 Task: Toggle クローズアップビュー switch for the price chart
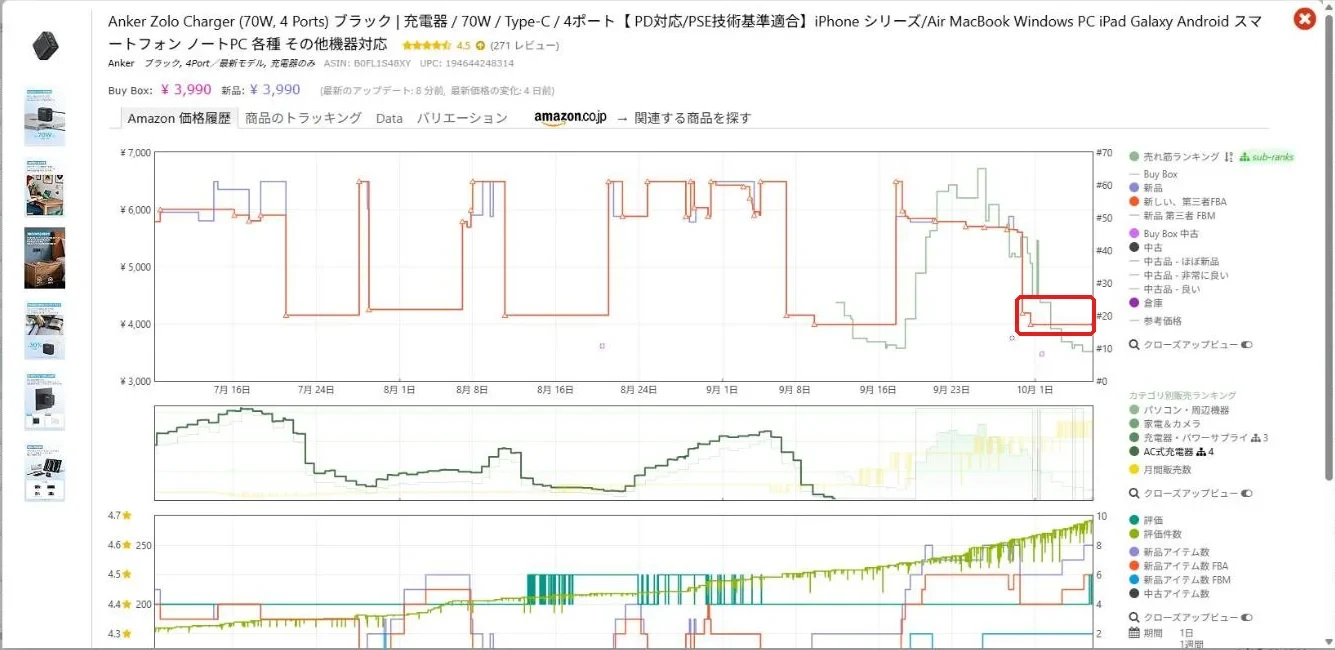click(x=1246, y=345)
